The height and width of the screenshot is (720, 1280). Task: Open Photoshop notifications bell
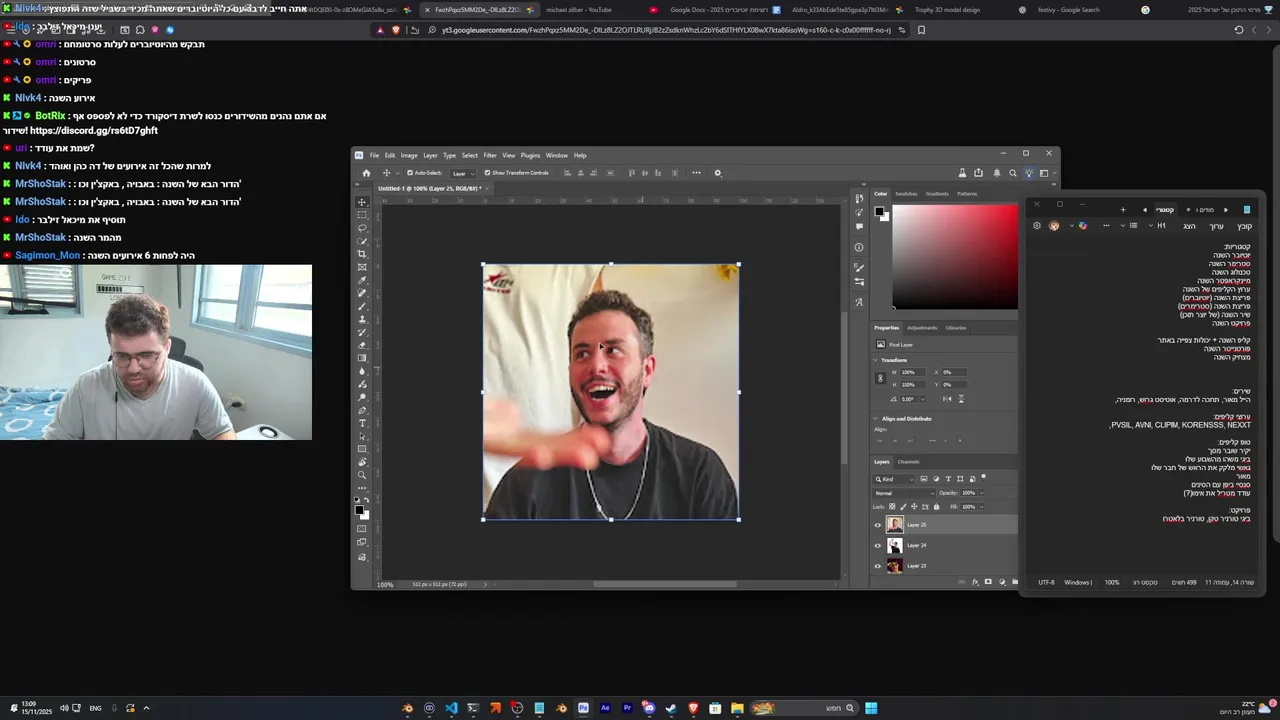[x=997, y=173]
